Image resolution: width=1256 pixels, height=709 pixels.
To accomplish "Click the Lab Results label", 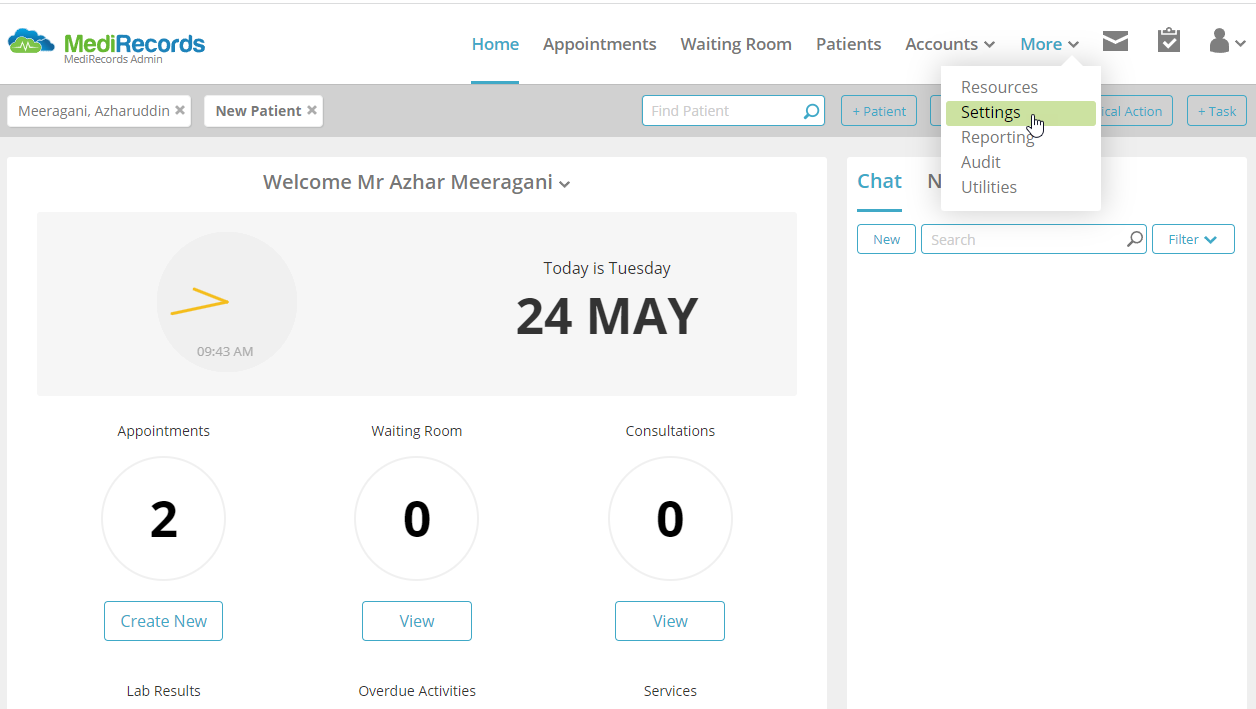I will (163, 691).
